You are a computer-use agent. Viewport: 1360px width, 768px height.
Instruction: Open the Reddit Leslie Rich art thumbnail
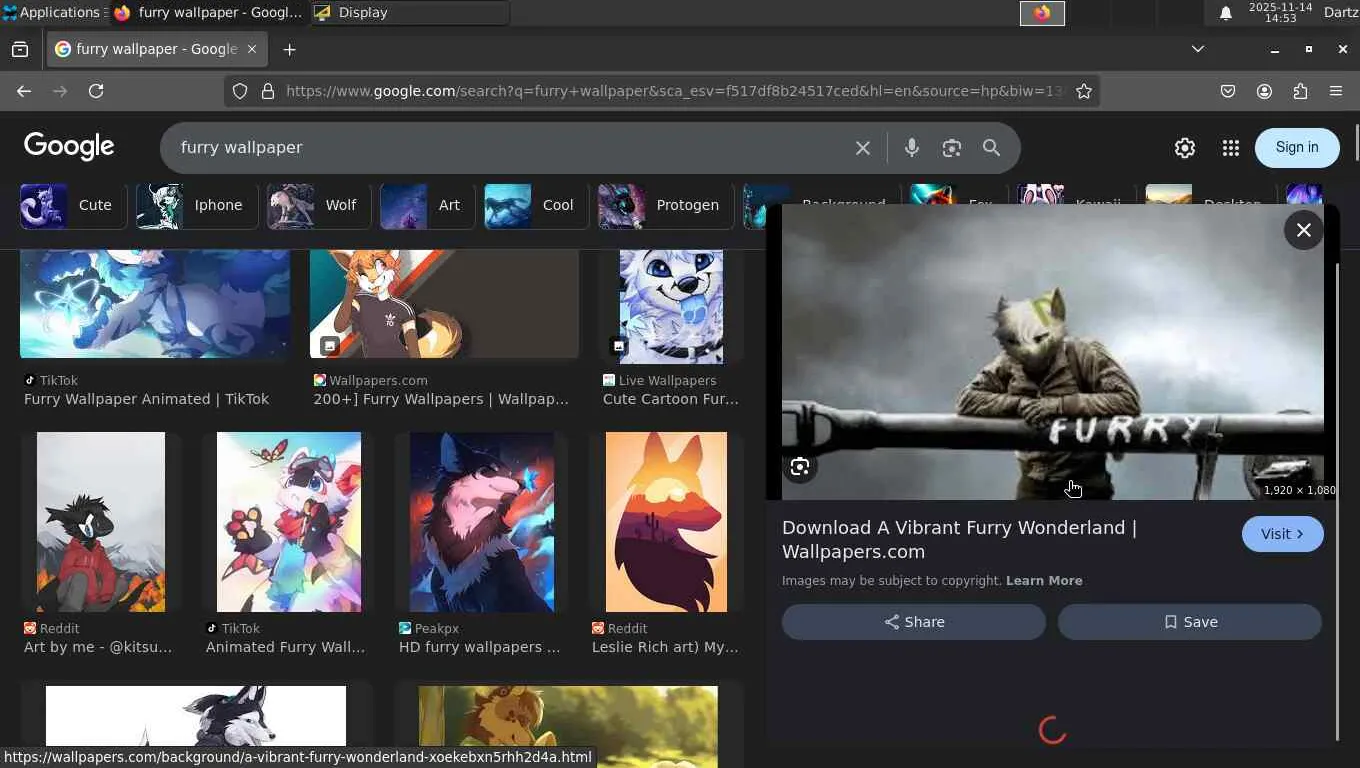tap(666, 522)
